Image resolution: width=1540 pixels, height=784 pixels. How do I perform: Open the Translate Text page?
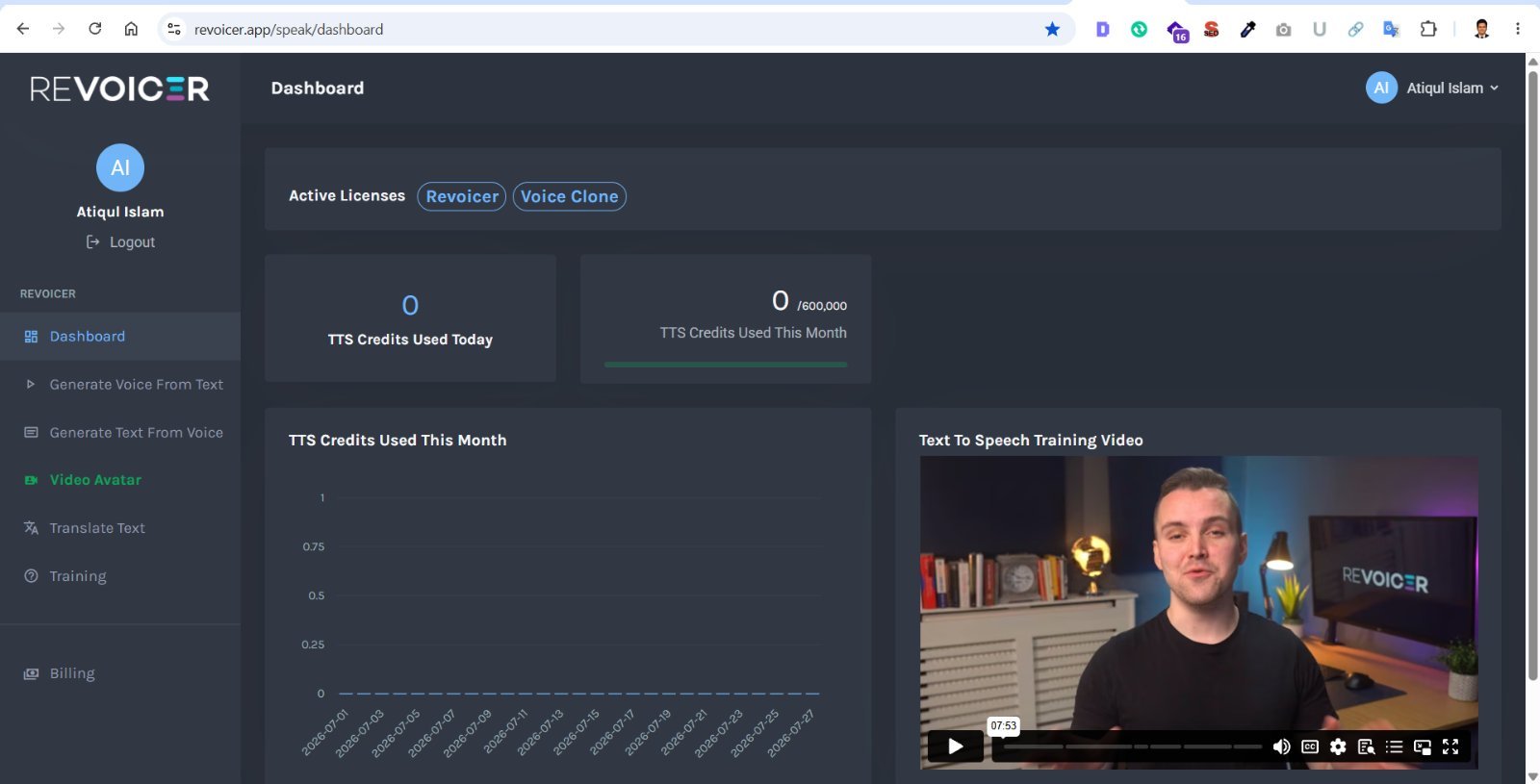pos(120,527)
